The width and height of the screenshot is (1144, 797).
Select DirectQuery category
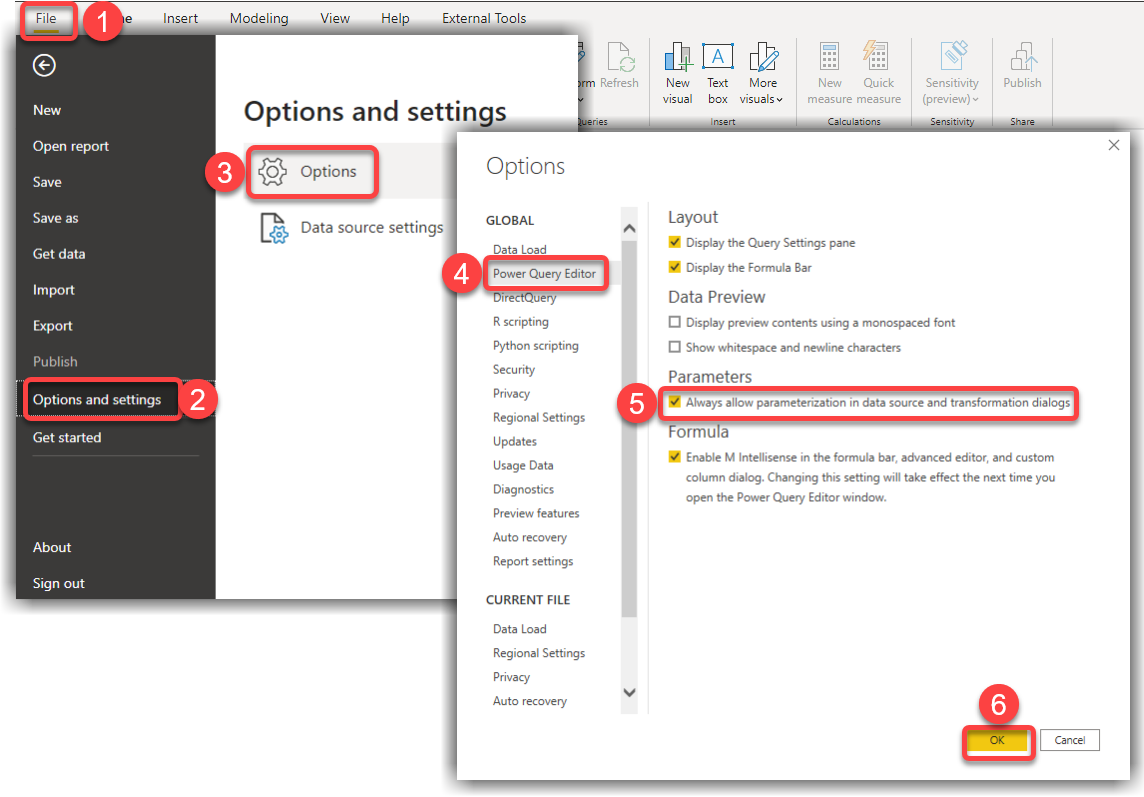point(525,298)
